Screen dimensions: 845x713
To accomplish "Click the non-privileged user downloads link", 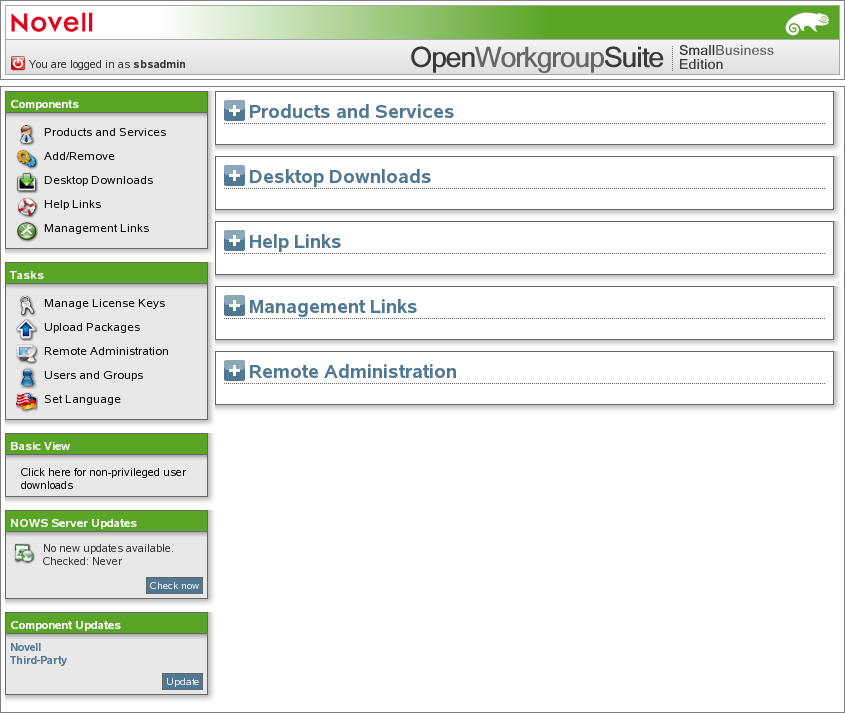I will point(103,479).
